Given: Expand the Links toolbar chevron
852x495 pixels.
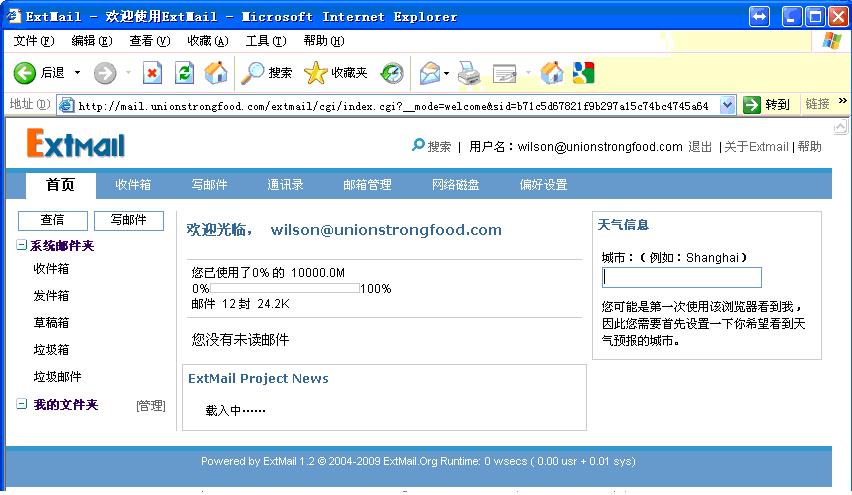Looking at the screenshot, I should pyautogui.click(x=842, y=101).
